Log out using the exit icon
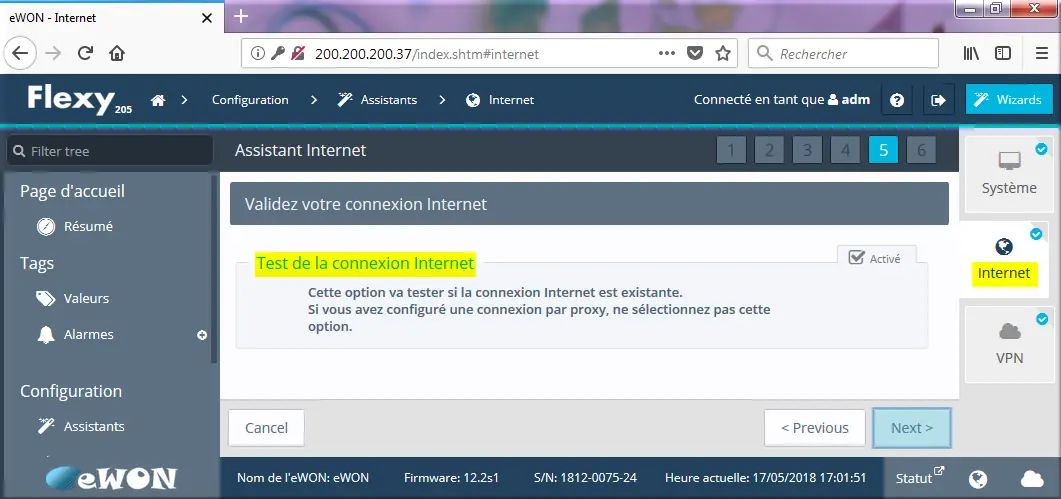This screenshot has width=1061, height=499. (x=939, y=100)
